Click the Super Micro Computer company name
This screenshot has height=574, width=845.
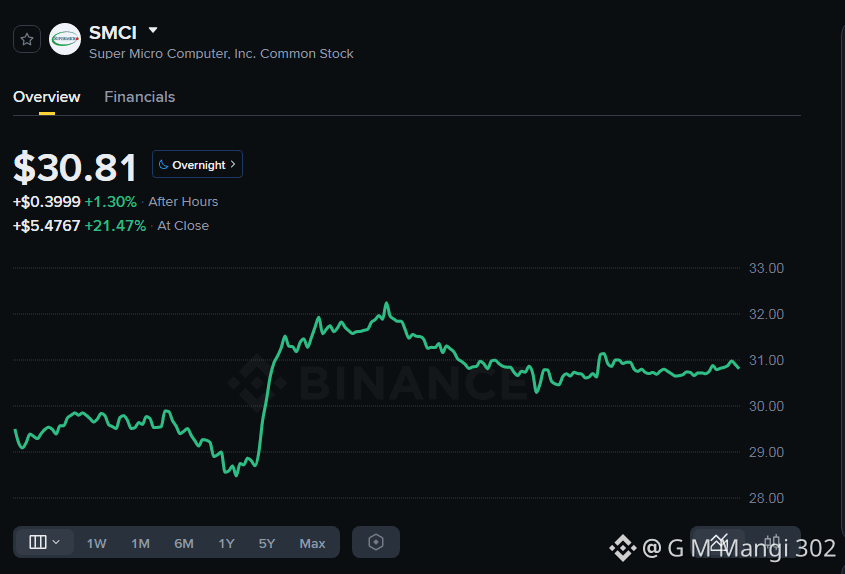[x=221, y=54]
